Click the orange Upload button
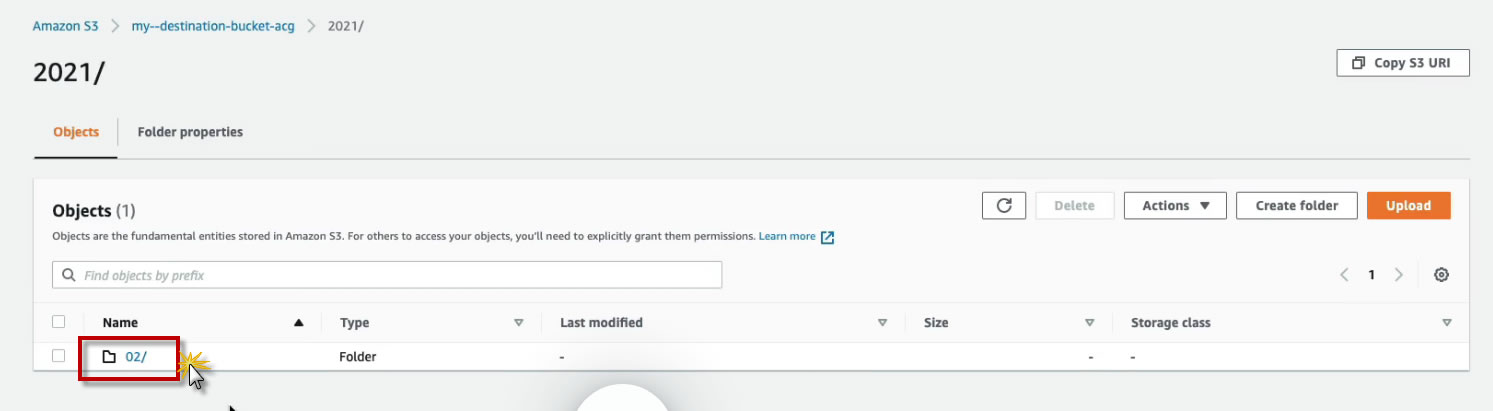The image size is (1493, 411). click(1408, 206)
